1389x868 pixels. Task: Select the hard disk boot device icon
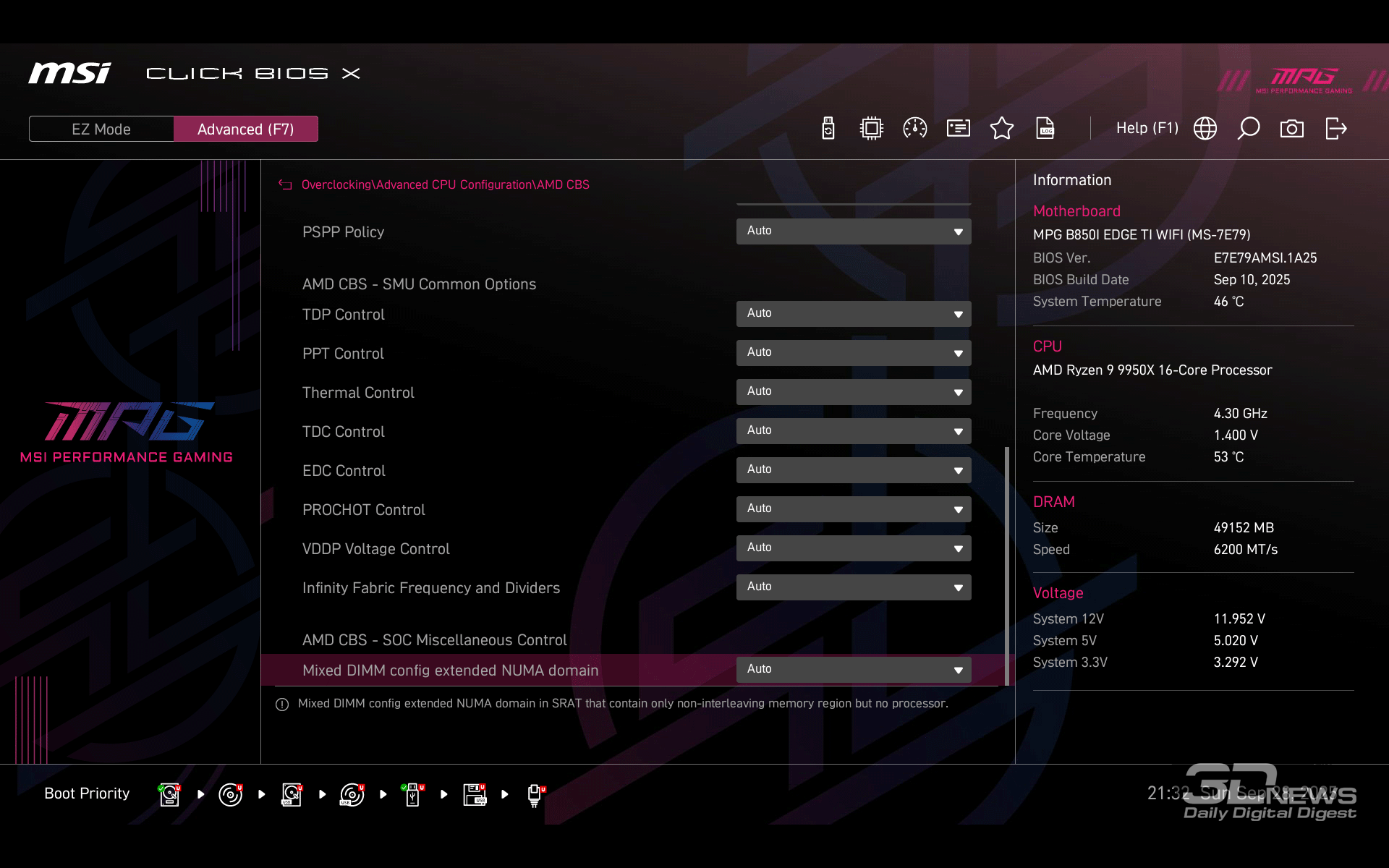click(x=169, y=794)
